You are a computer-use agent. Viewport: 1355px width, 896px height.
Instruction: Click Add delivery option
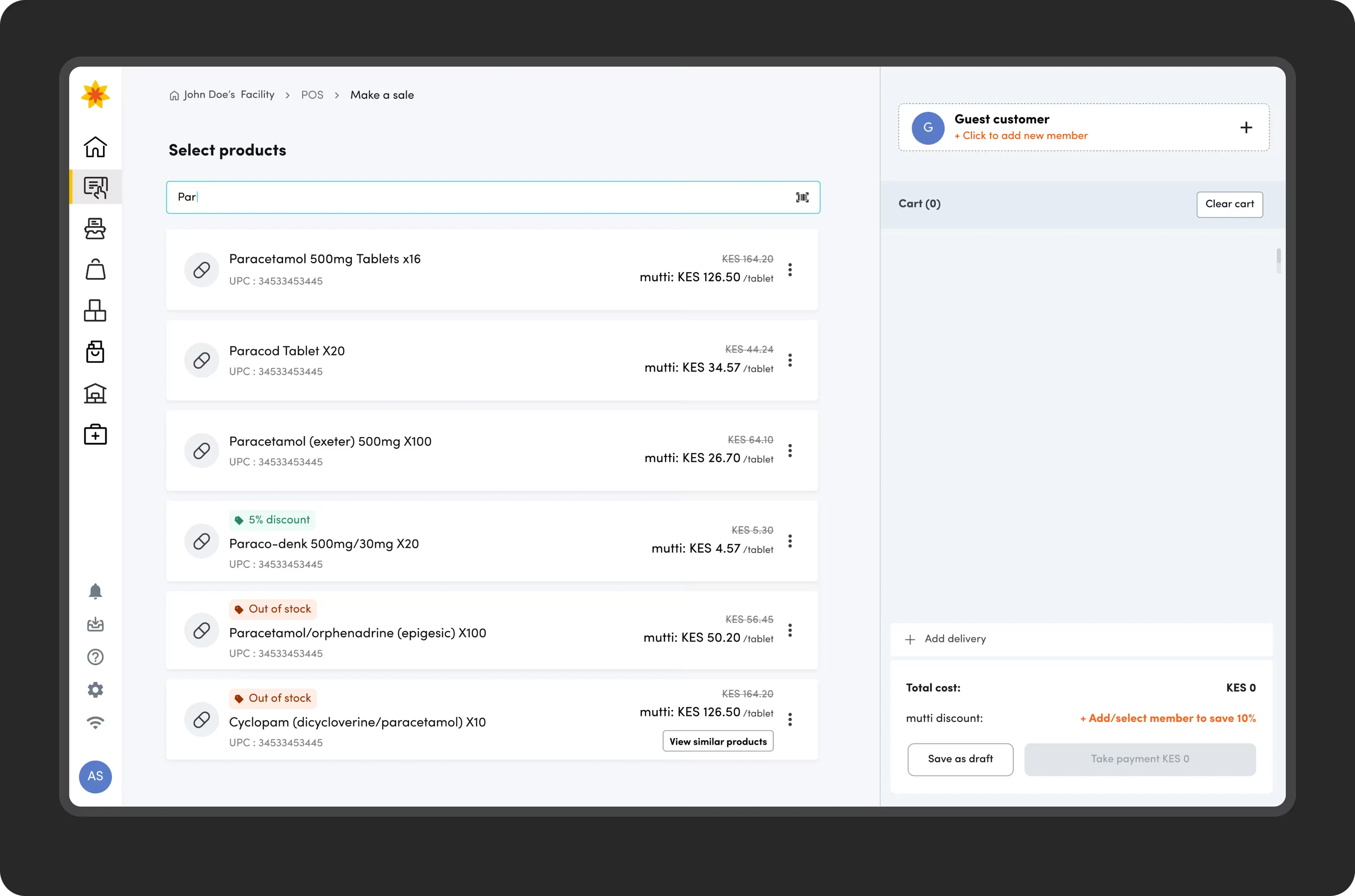tap(1081, 639)
